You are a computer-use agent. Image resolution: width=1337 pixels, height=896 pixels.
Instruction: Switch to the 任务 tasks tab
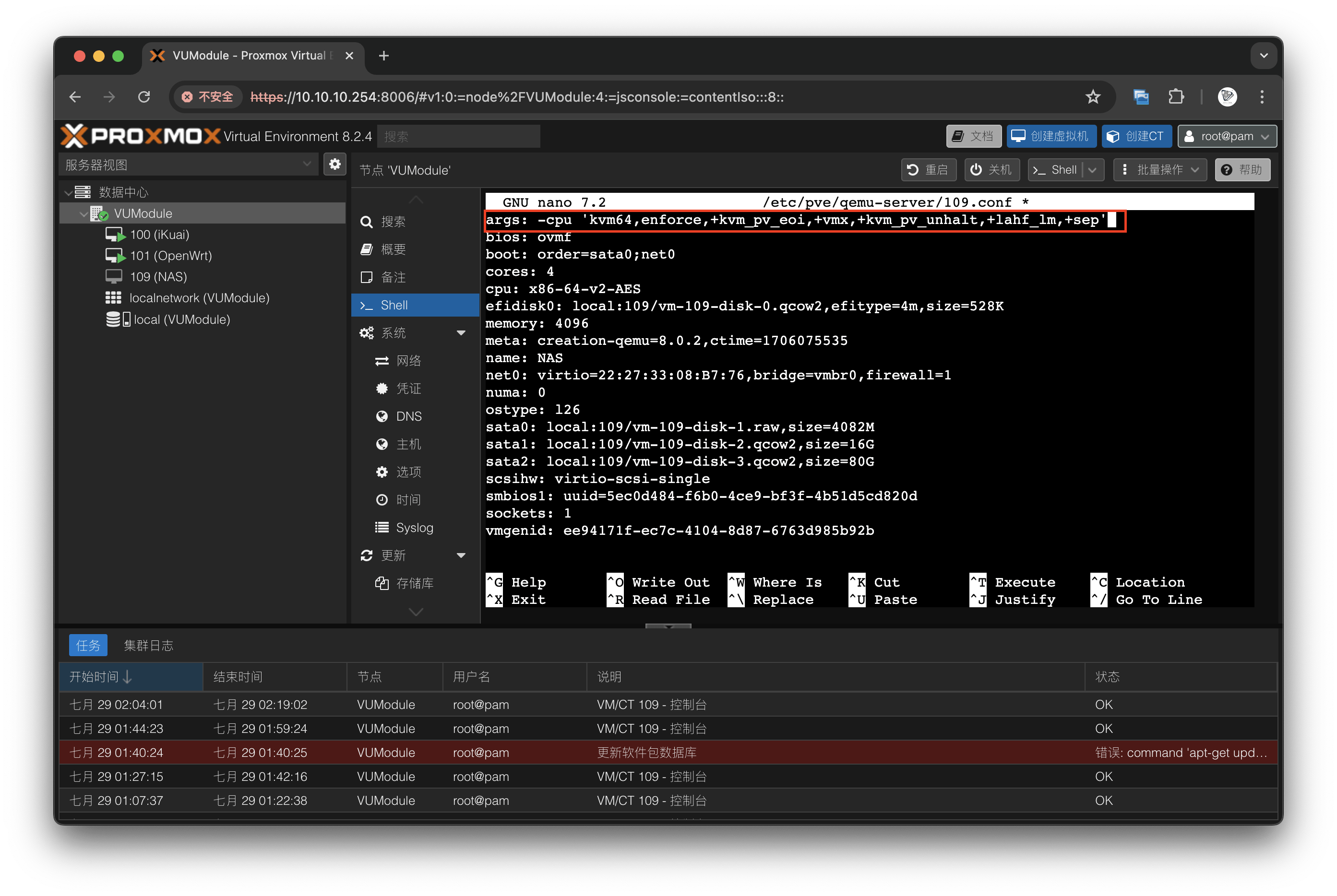point(88,645)
